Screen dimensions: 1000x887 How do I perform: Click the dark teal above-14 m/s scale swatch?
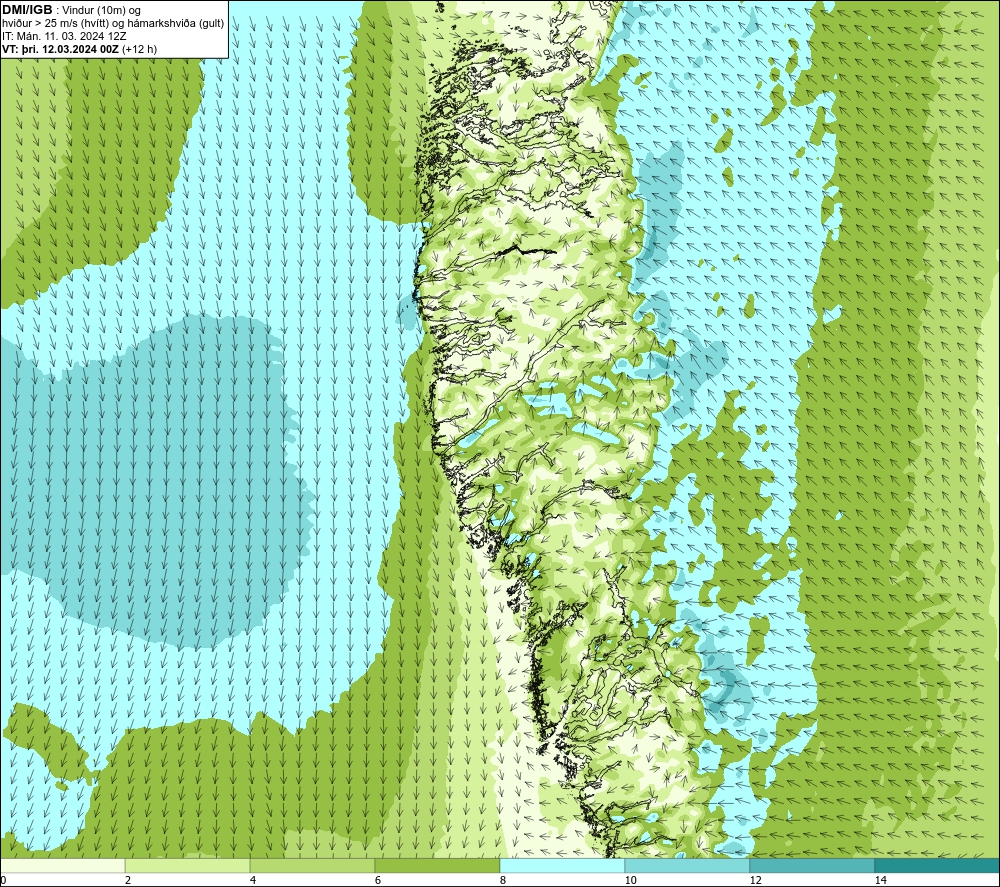click(x=937, y=865)
